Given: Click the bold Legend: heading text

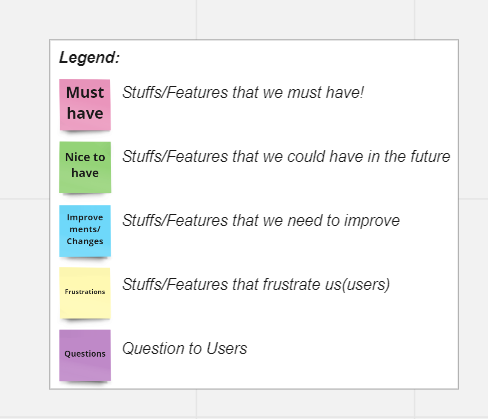Looking at the screenshot, I should (89, 58).
